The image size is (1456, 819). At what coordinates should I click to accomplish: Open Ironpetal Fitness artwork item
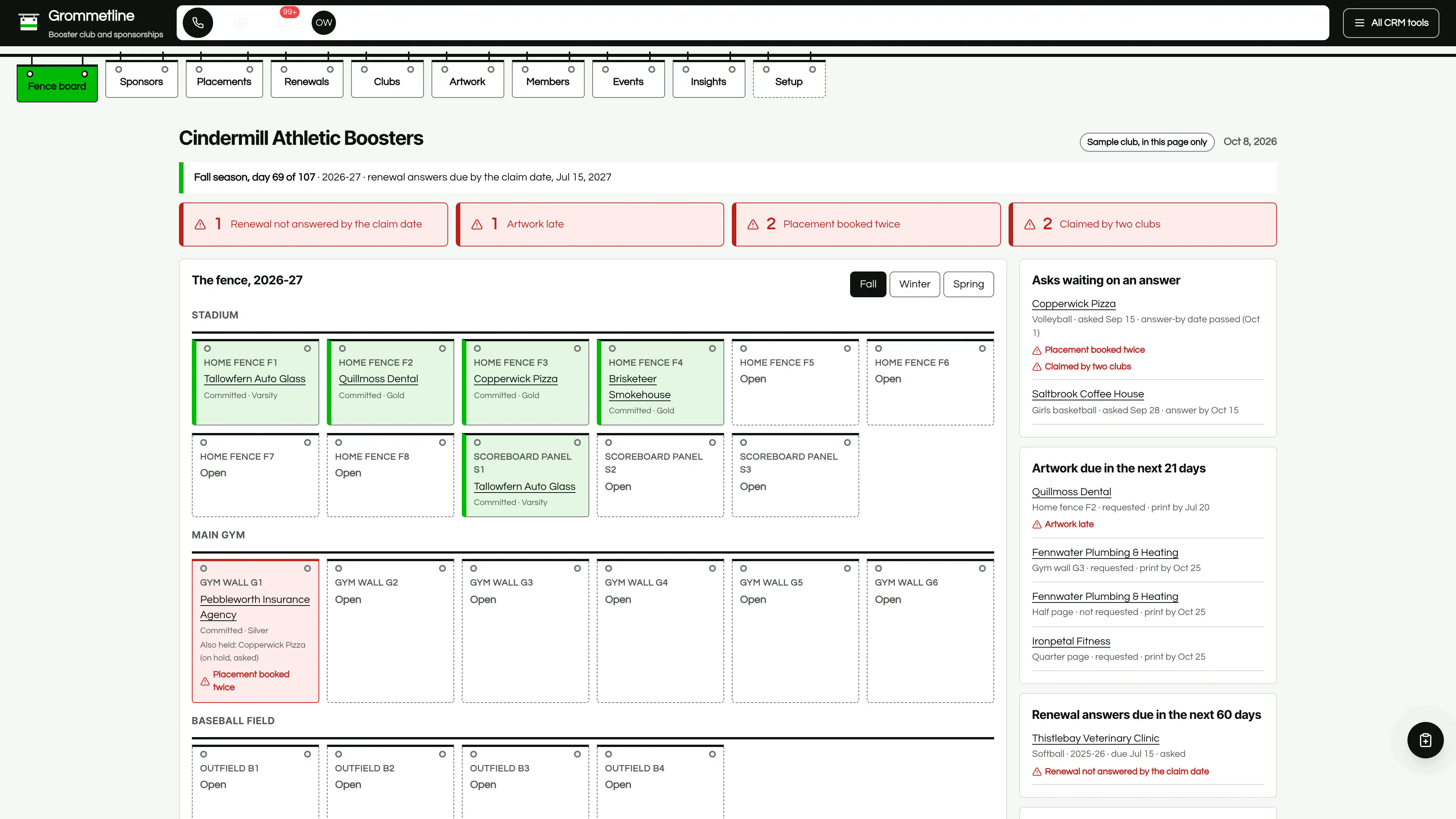click(1070, 641)
